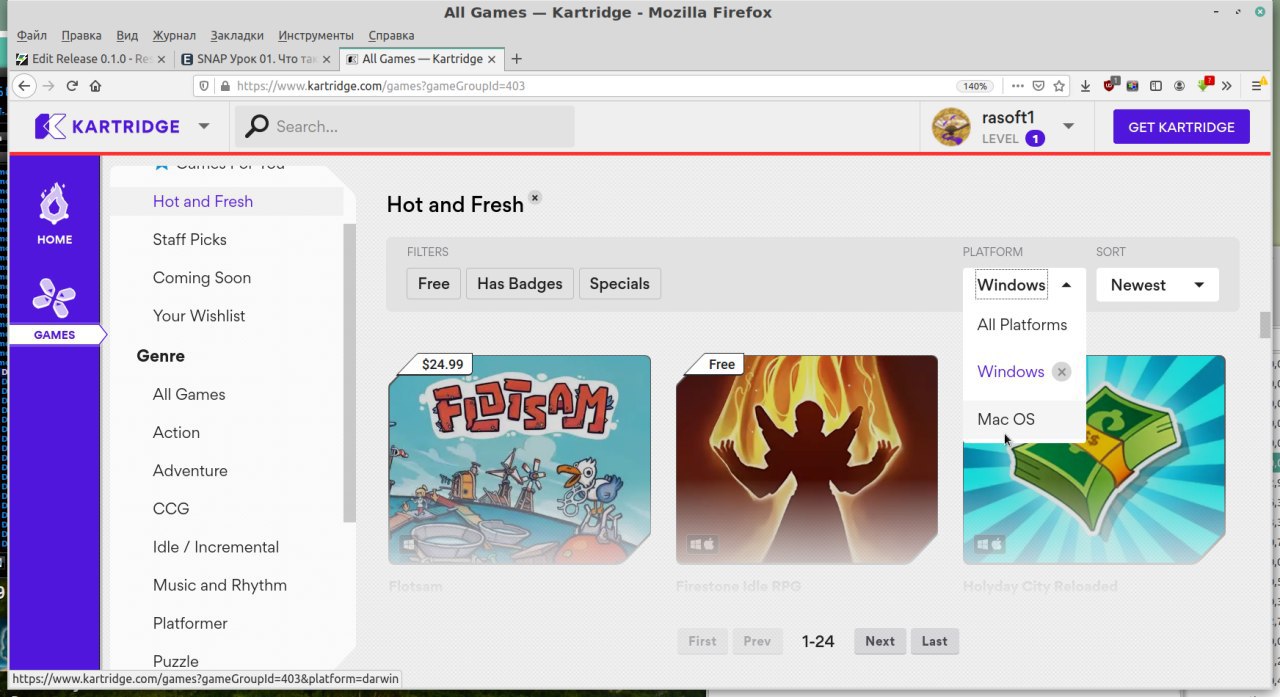Click the search magnifier icon
The height and width of the screenshot is (697, 1280).
[x=257, y=126]
